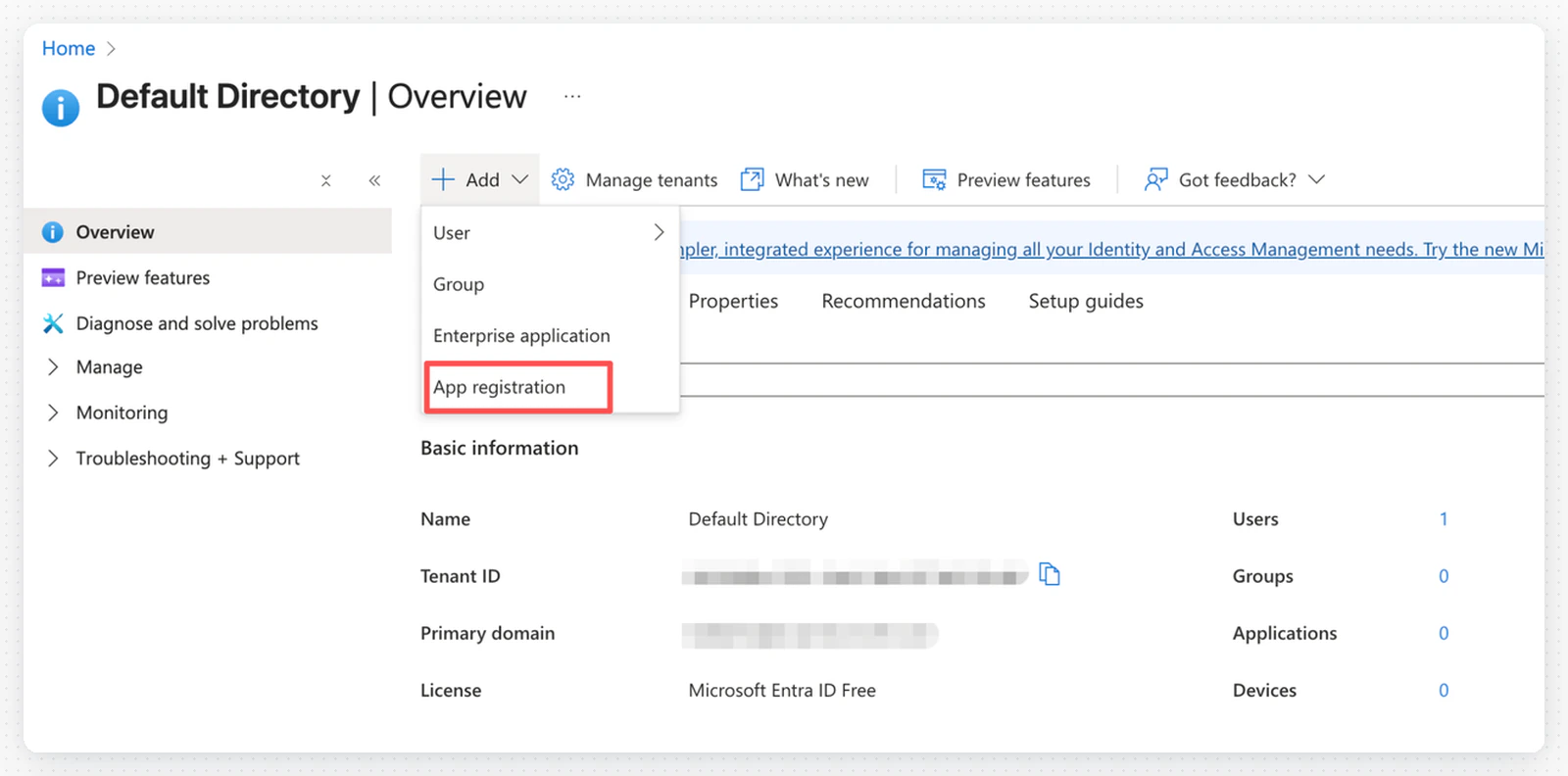This screenshot has width=1568, height=776.
Task: Click the Users label
Action: click(1255, 519)
